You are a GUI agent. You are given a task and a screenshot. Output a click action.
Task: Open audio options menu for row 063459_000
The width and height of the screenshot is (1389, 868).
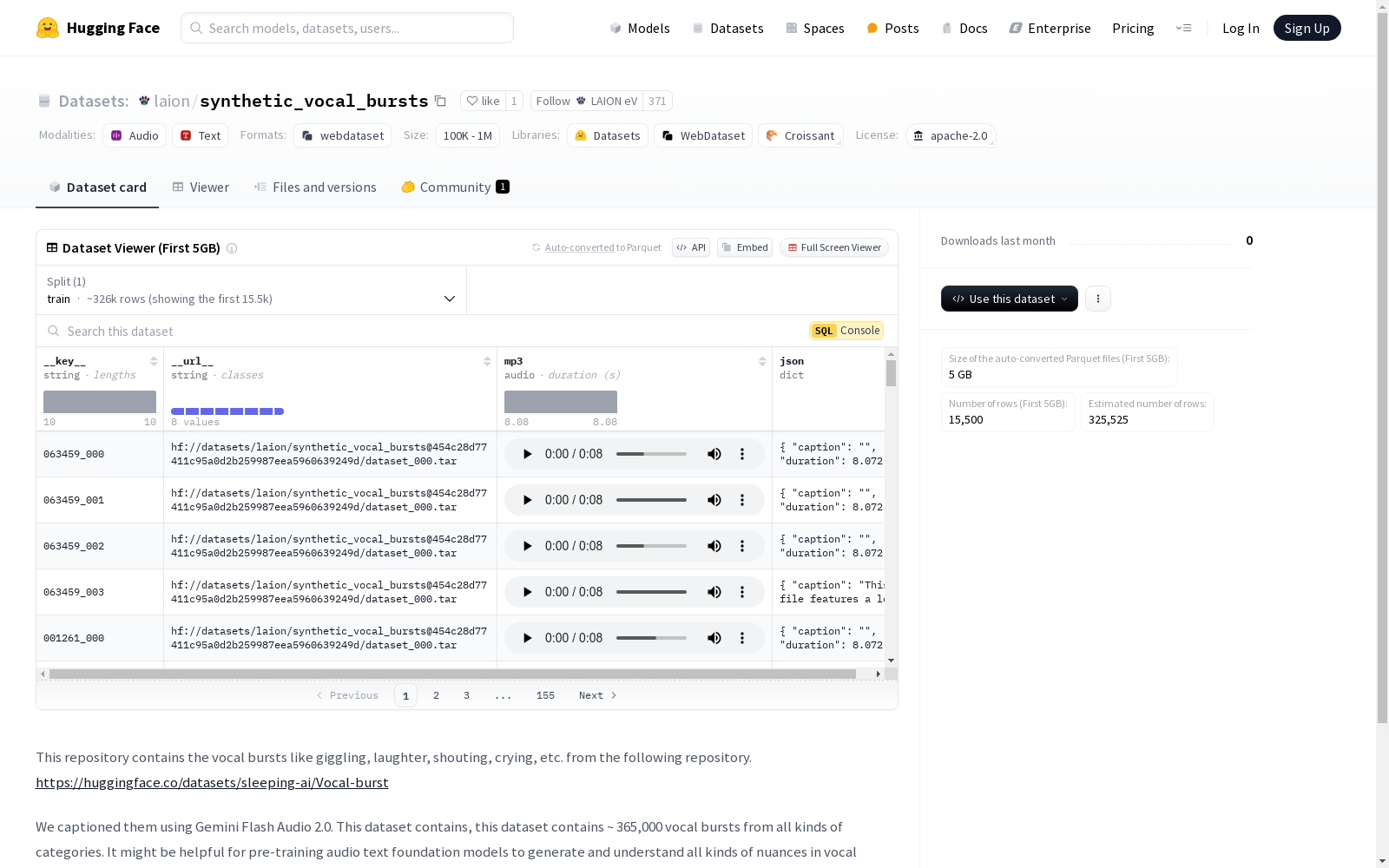(742, 454)
